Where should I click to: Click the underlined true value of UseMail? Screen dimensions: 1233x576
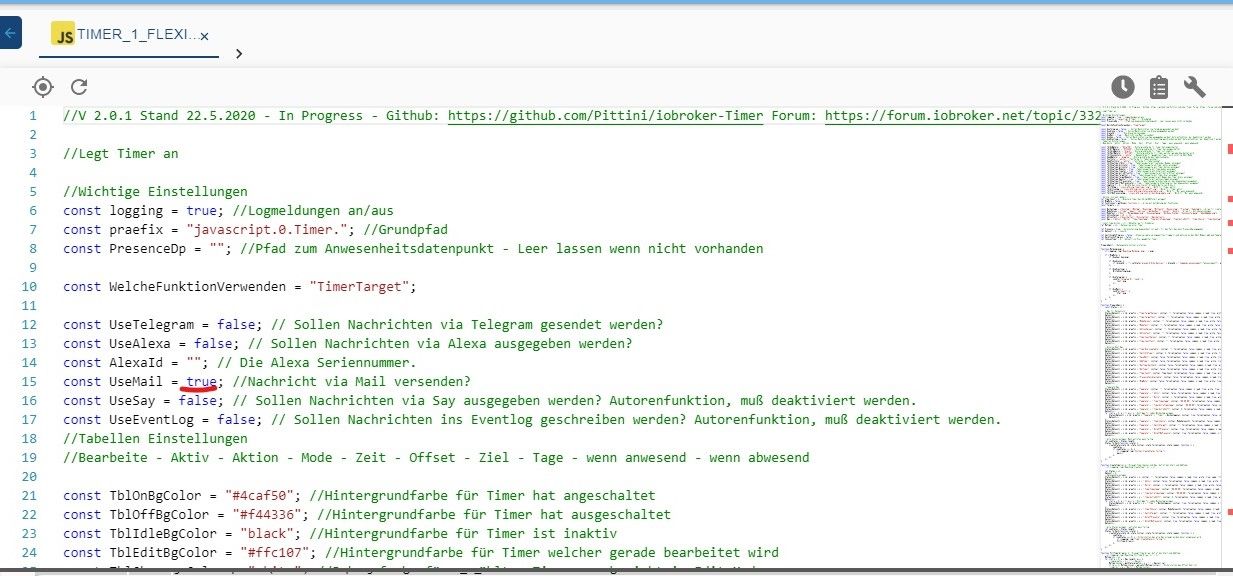202,382
